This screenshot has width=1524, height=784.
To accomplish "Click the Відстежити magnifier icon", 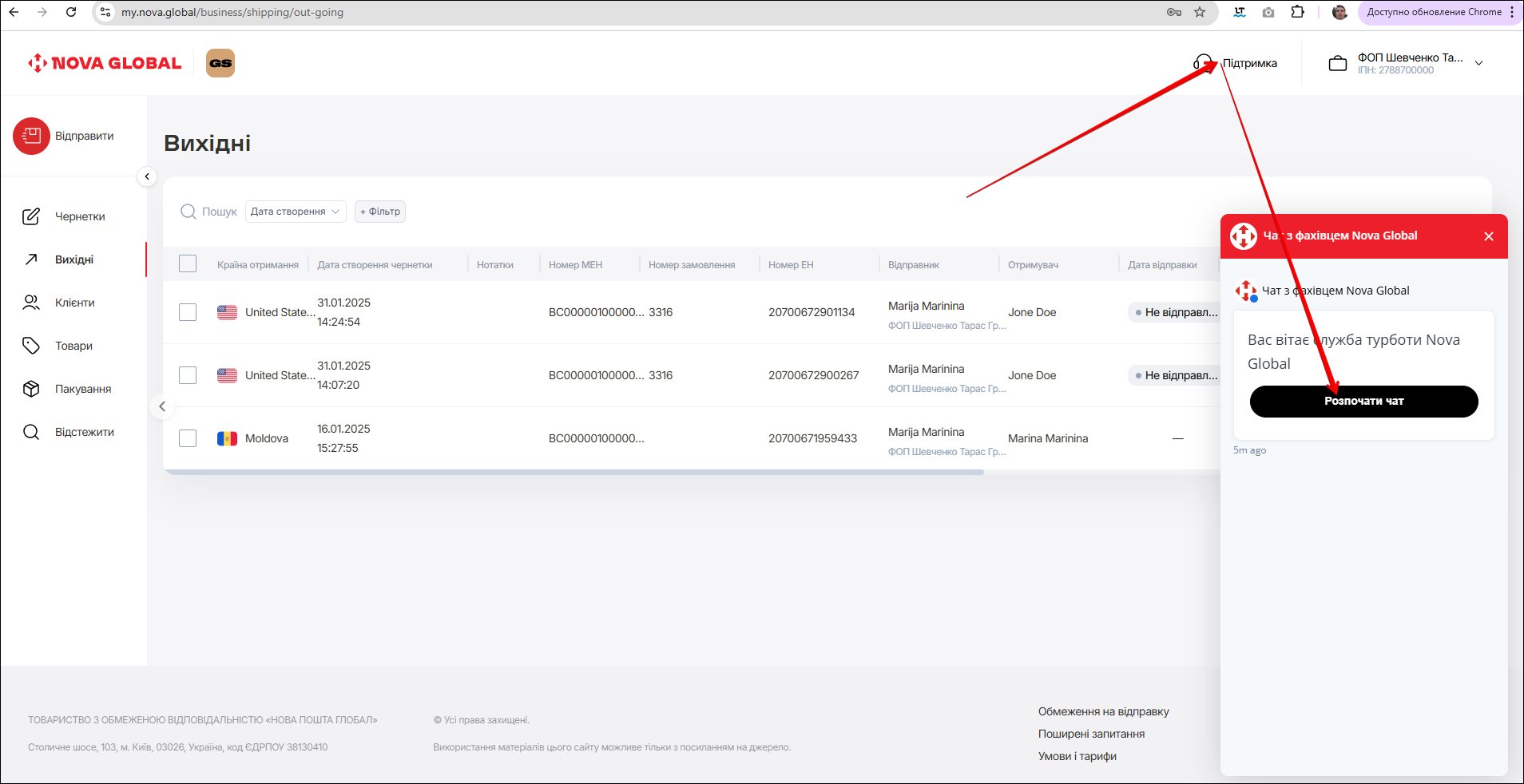I will (x=31, y=432).
